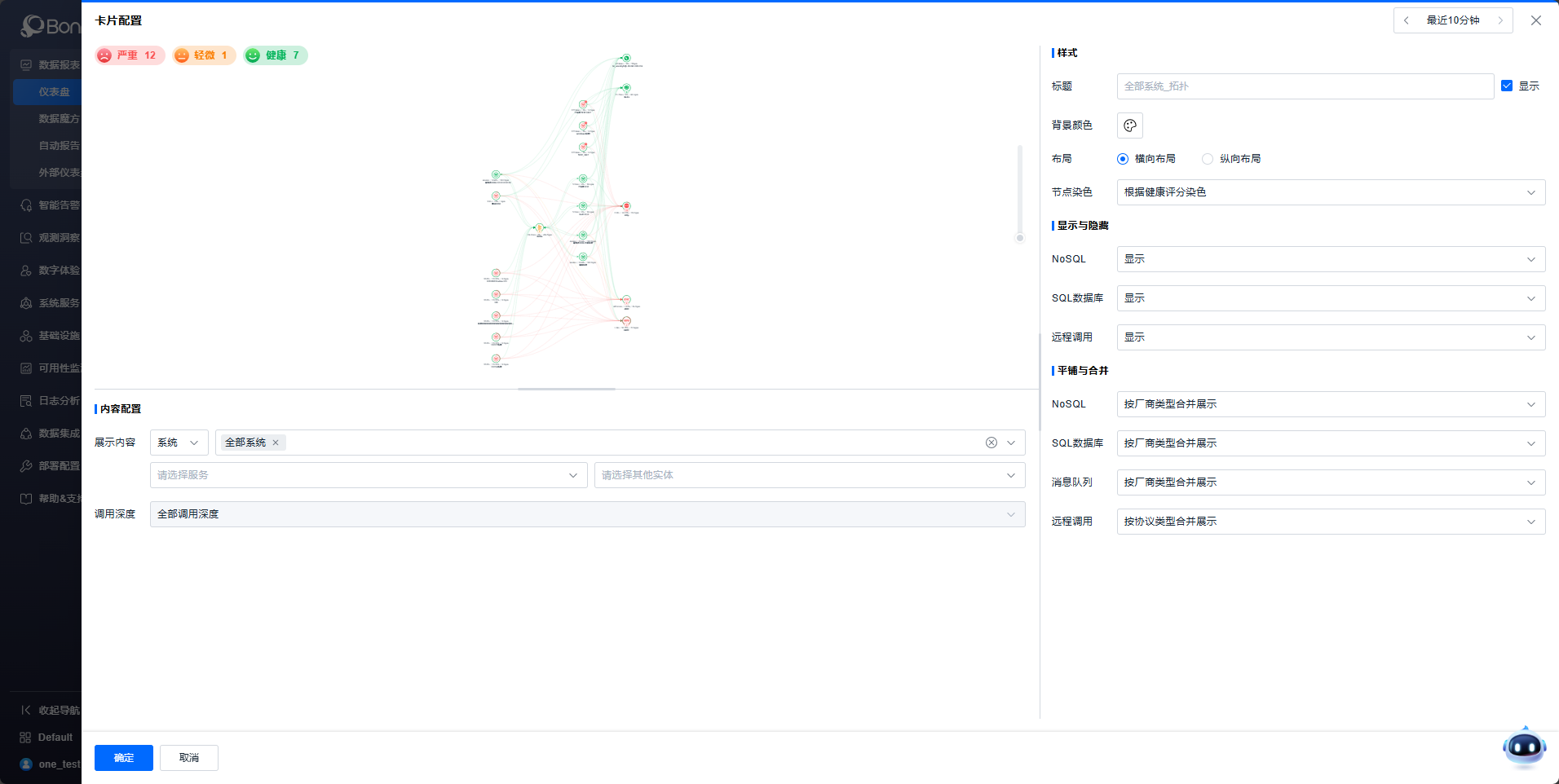Click the background color palette icon
Viewport: 1559px width, 784px height.
click(1129, 126)
